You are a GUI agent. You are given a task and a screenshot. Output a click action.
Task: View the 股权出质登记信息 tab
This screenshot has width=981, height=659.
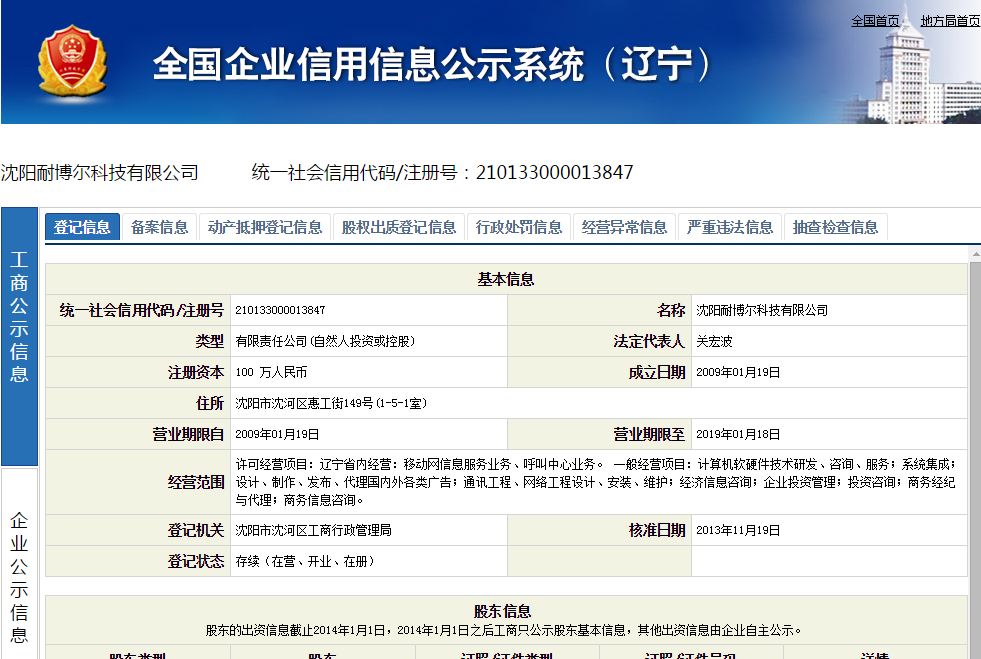pyautogui.click(x=398, y=227)
